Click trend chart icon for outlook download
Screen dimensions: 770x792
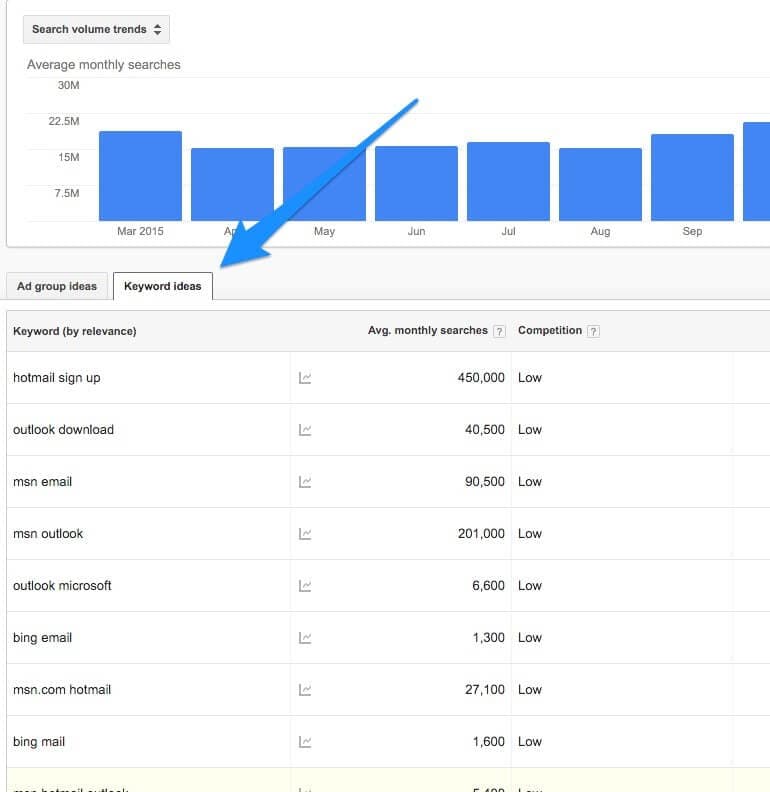coord(305,430)
